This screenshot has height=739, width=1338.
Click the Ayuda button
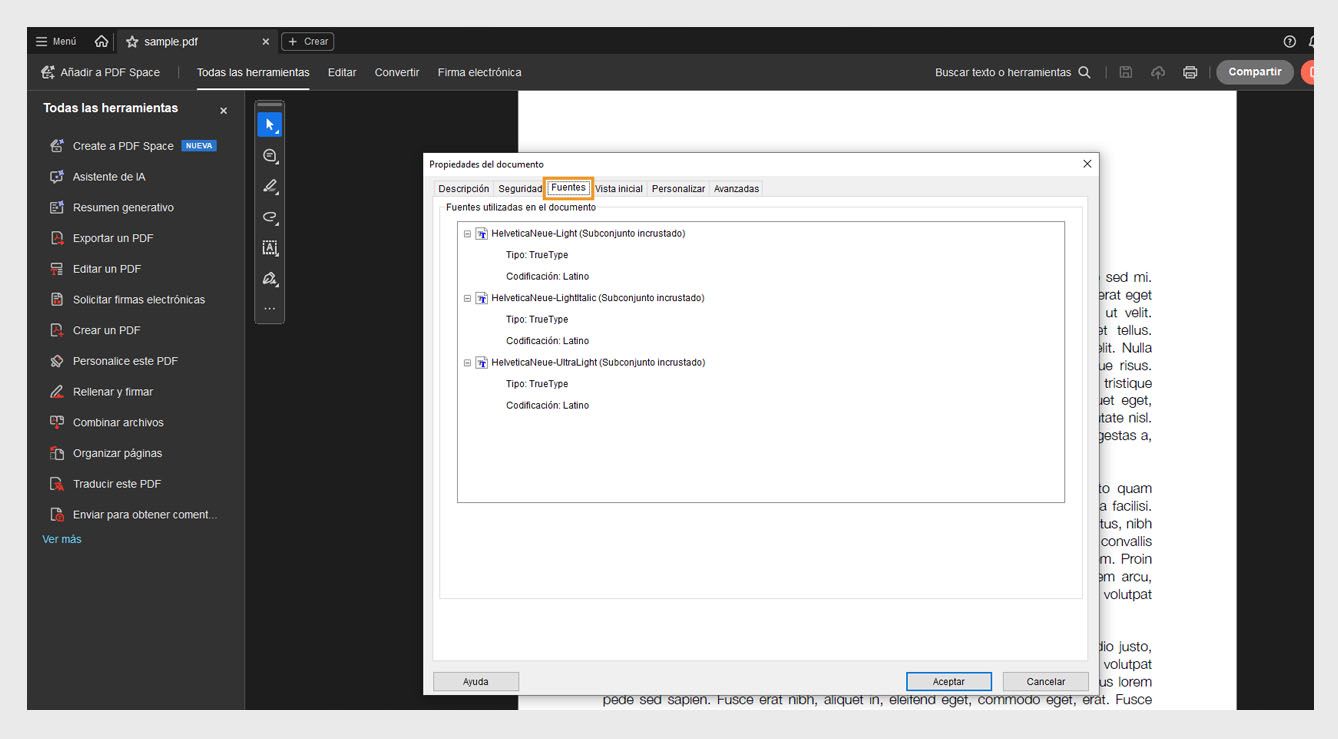(x=476, y=682)
